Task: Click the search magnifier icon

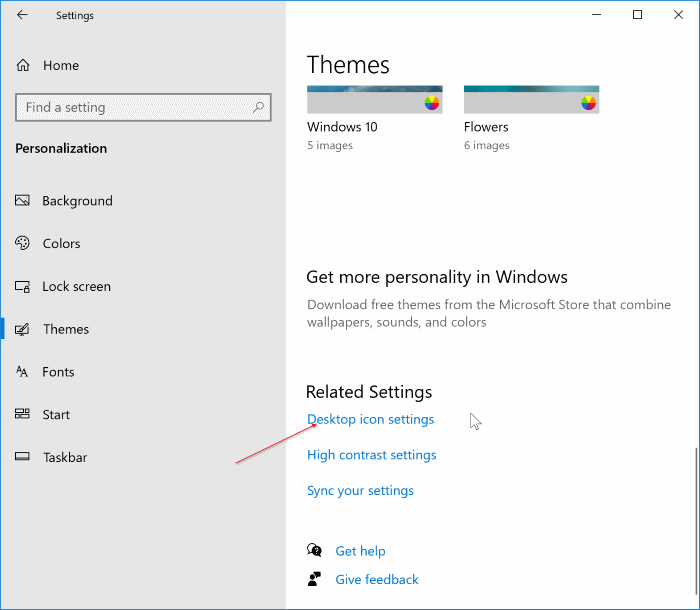Action: tap(258, 107)
